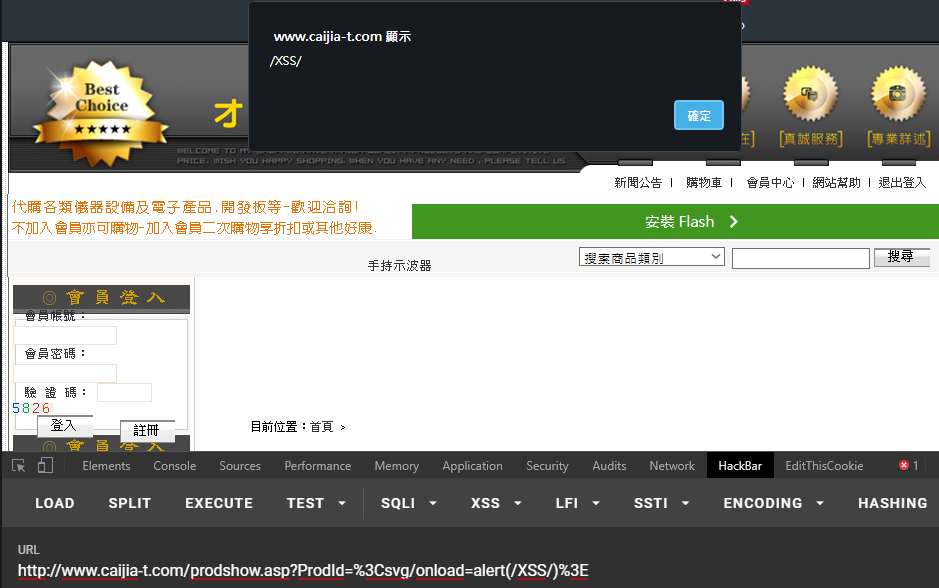The width and height of the screenshot is (939, 588).
Task: Click the red error count indicator
Action: tap(908, 465)
